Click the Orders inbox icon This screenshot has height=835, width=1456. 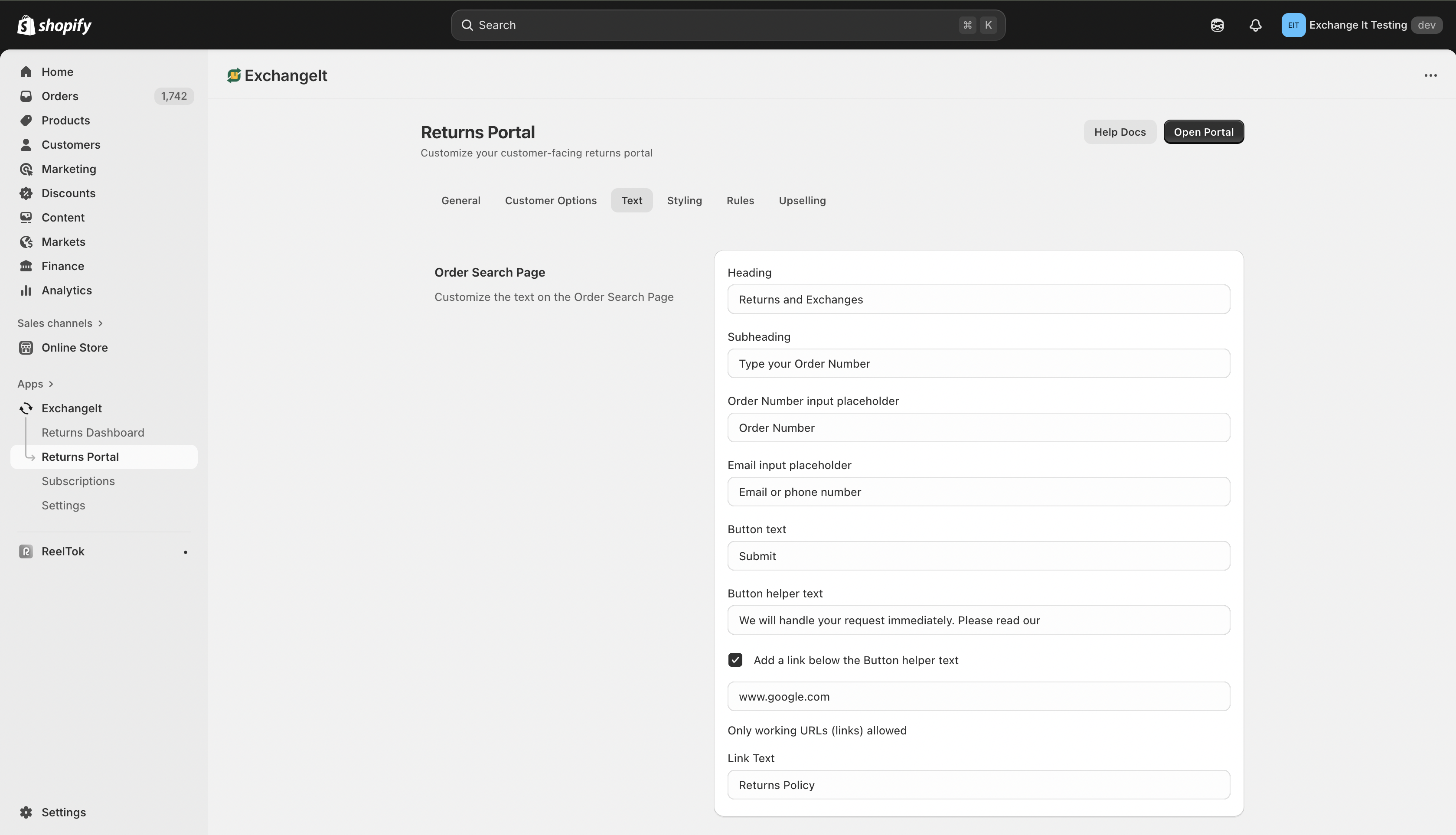pyautogui.click(x=26, y=96)
